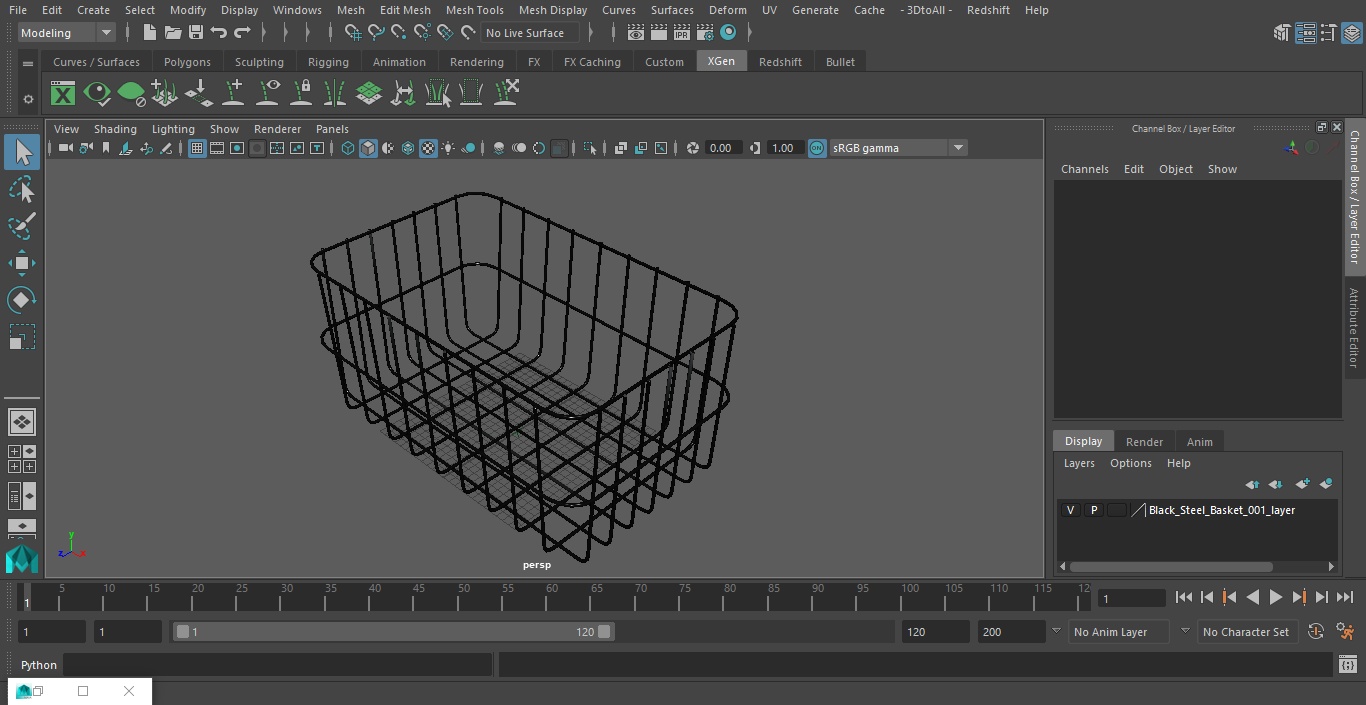Click the layer list horizontal scrollbar
Image resolution: width=1366 pixels, height=705 pixels.
1171,567
